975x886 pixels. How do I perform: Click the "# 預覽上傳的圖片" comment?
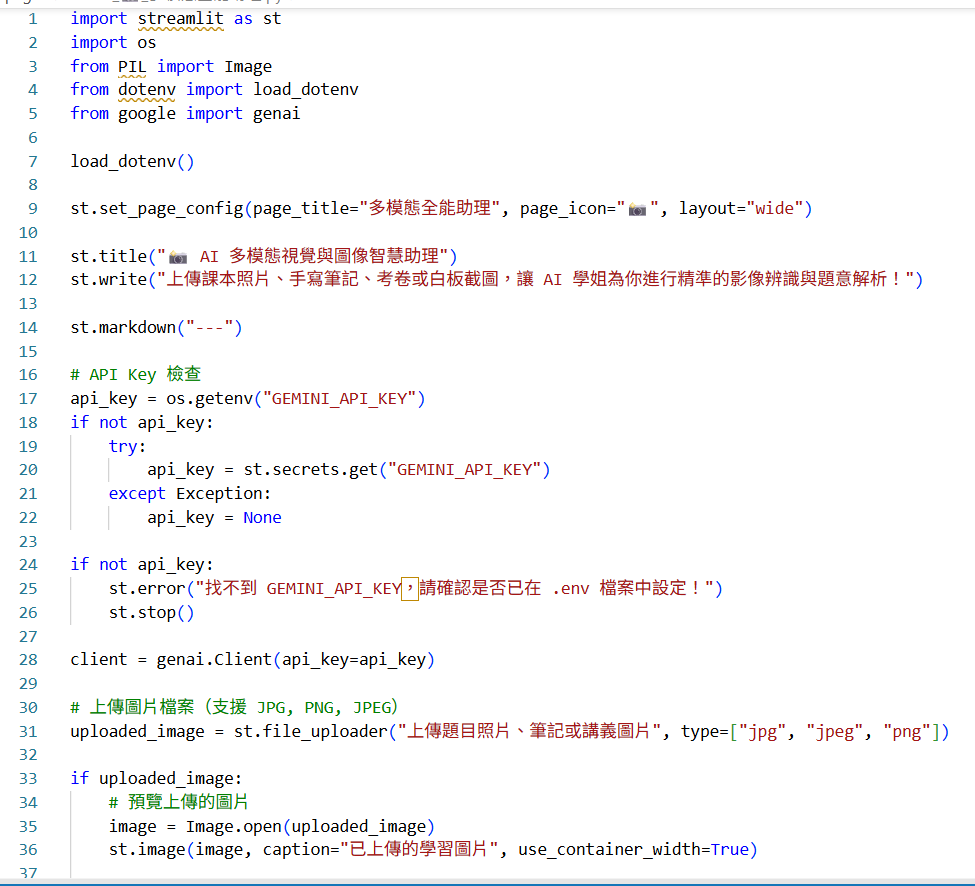click(178, 802)
